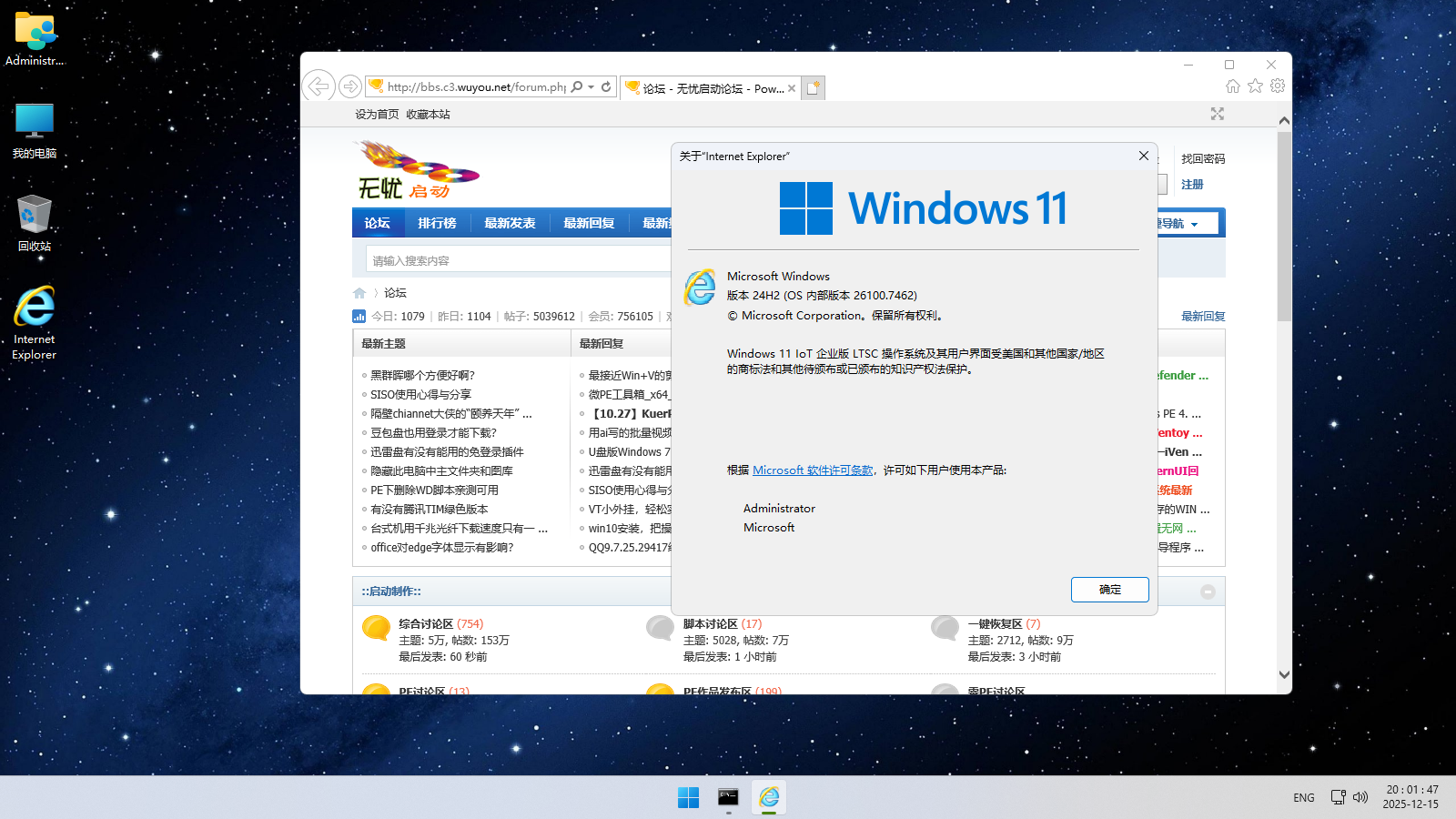The height and width of the screenshot is (819, 1456).
Task: Open the 脚本讨论区 forum link
Action: click(711, 623)
